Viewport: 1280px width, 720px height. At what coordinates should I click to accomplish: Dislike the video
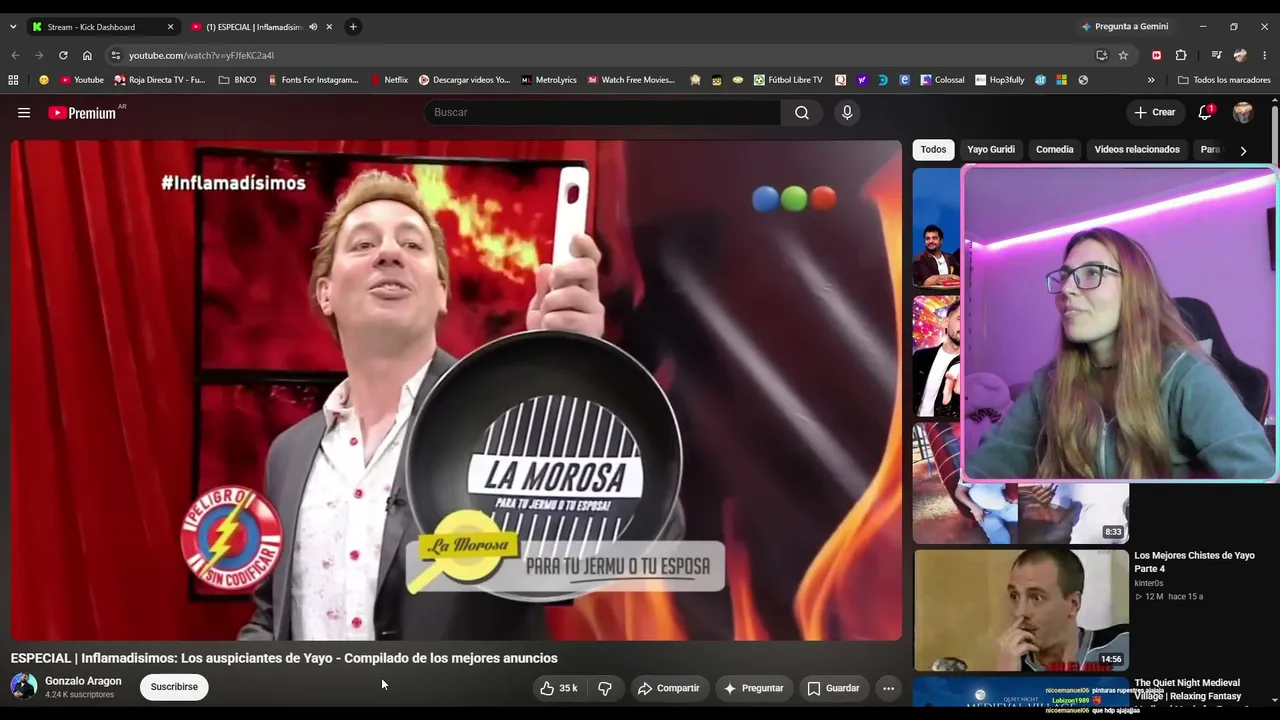605,688
